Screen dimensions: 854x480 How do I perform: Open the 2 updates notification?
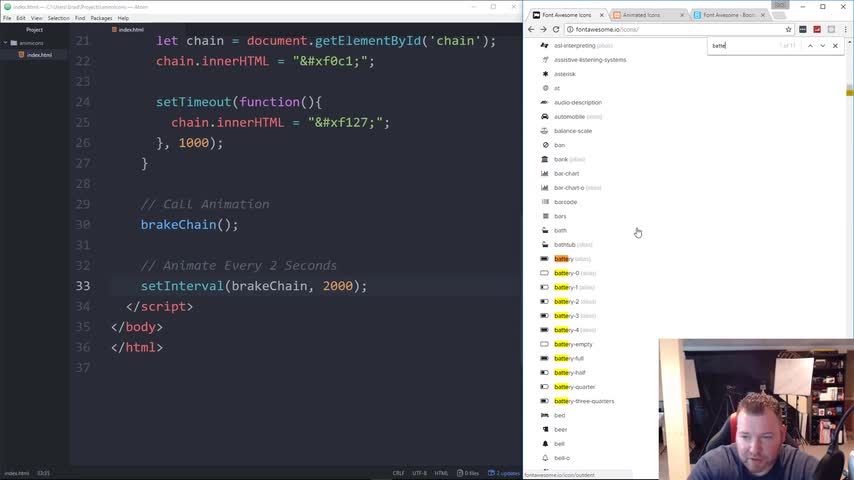(504, 473)
